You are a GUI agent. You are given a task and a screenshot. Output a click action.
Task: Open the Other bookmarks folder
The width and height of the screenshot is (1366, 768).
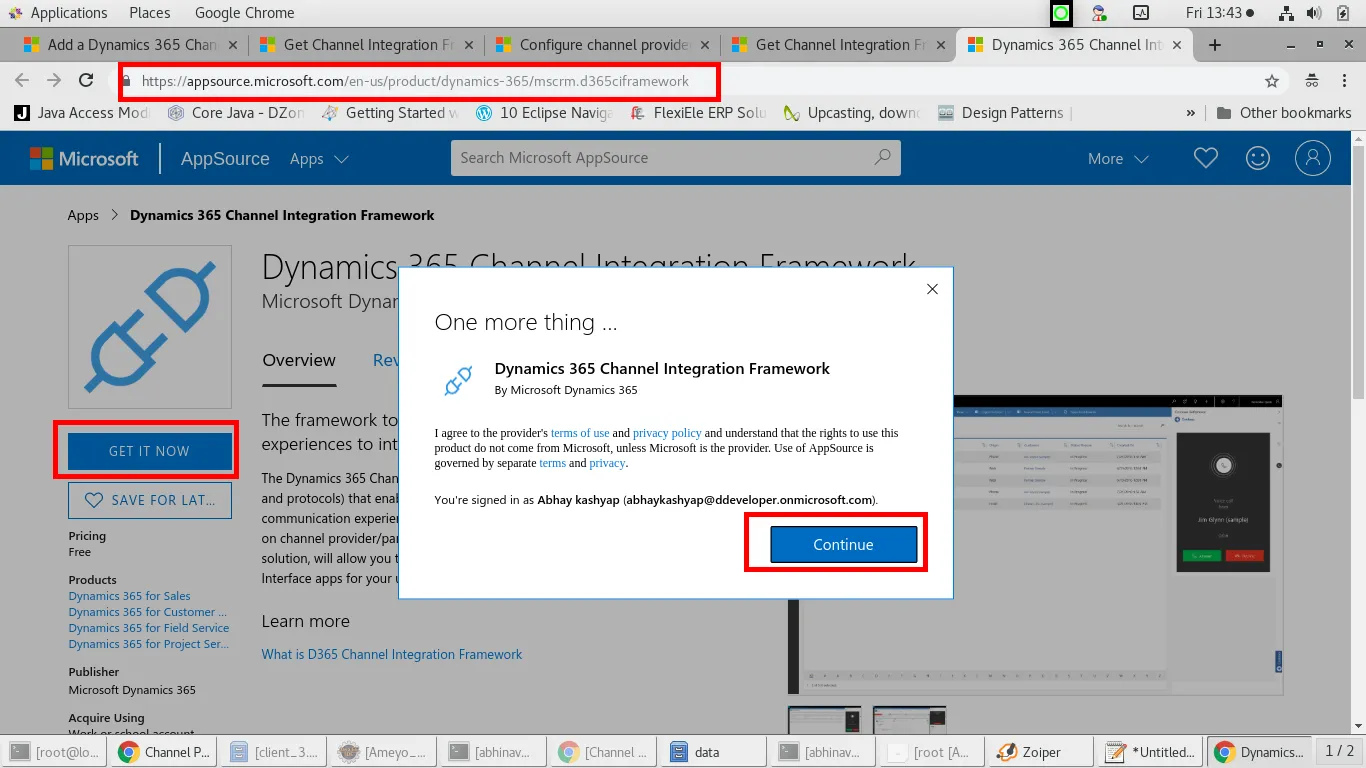pos(1284,113)
